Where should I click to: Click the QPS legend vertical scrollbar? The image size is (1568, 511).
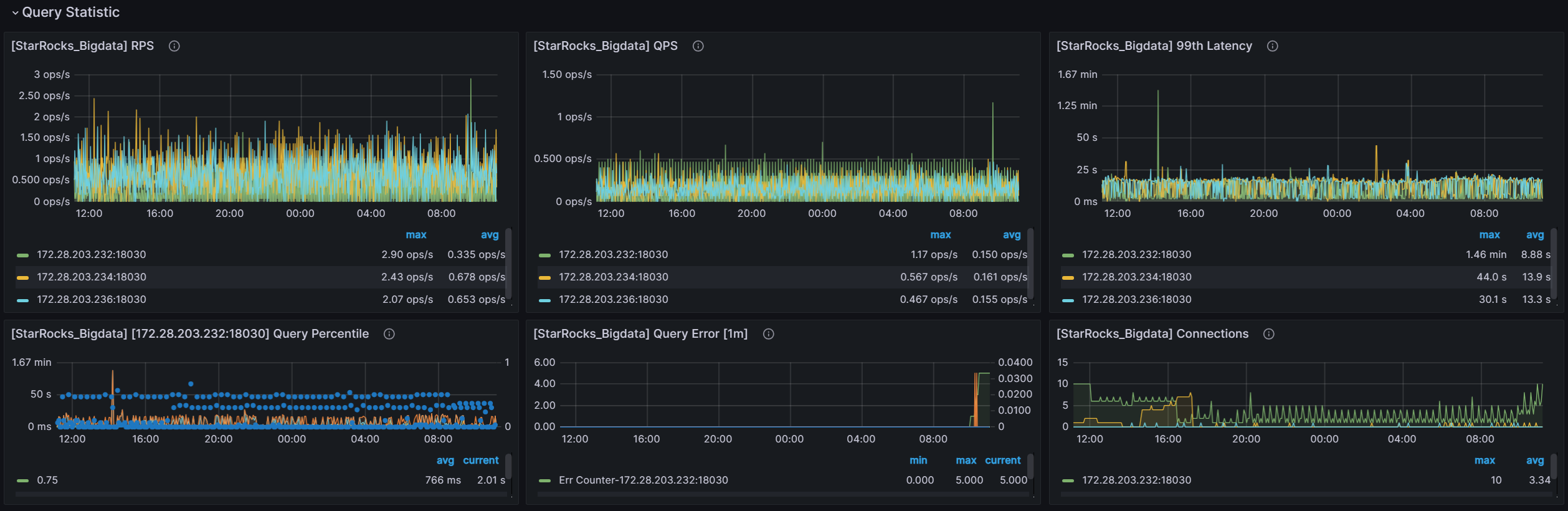pyautogui.click(x=1030, y=264)
